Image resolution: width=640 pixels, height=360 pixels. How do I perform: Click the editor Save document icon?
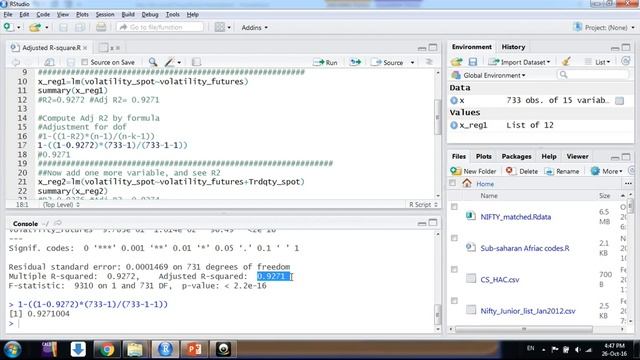click(71, 62)
